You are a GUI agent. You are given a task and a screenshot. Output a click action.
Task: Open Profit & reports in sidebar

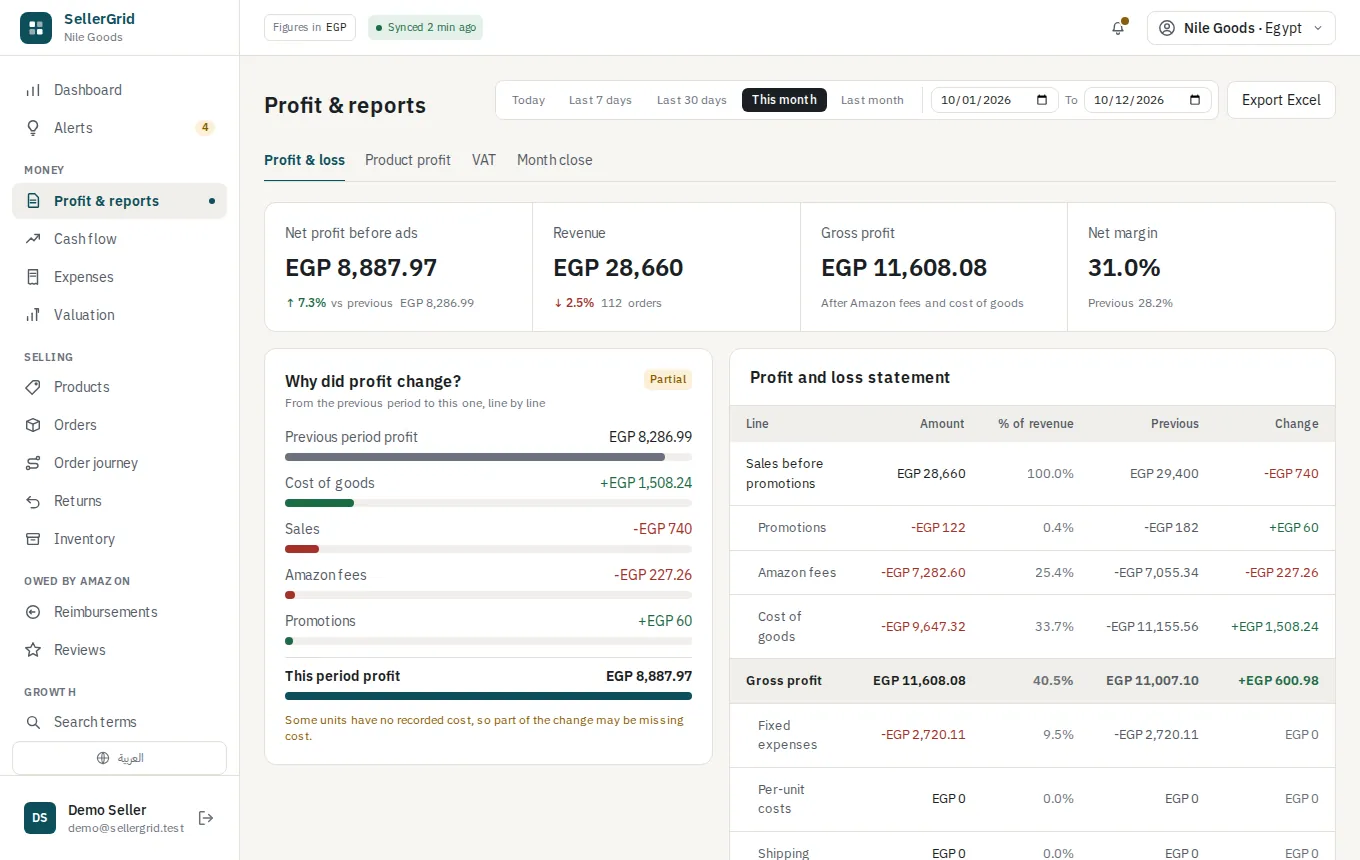pyautogui.click(x=119, y=201)
